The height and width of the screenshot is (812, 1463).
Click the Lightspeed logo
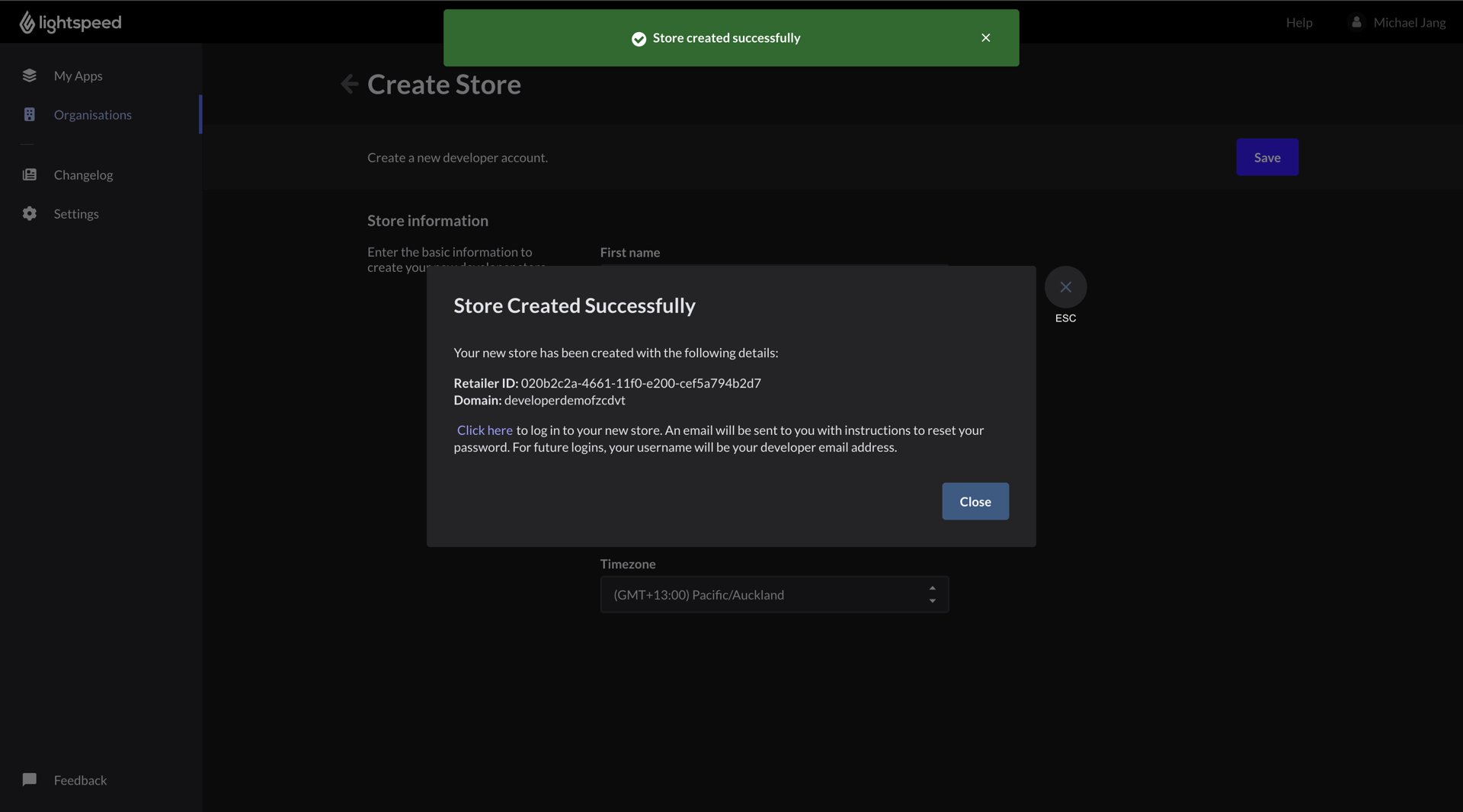pos(69,22)
